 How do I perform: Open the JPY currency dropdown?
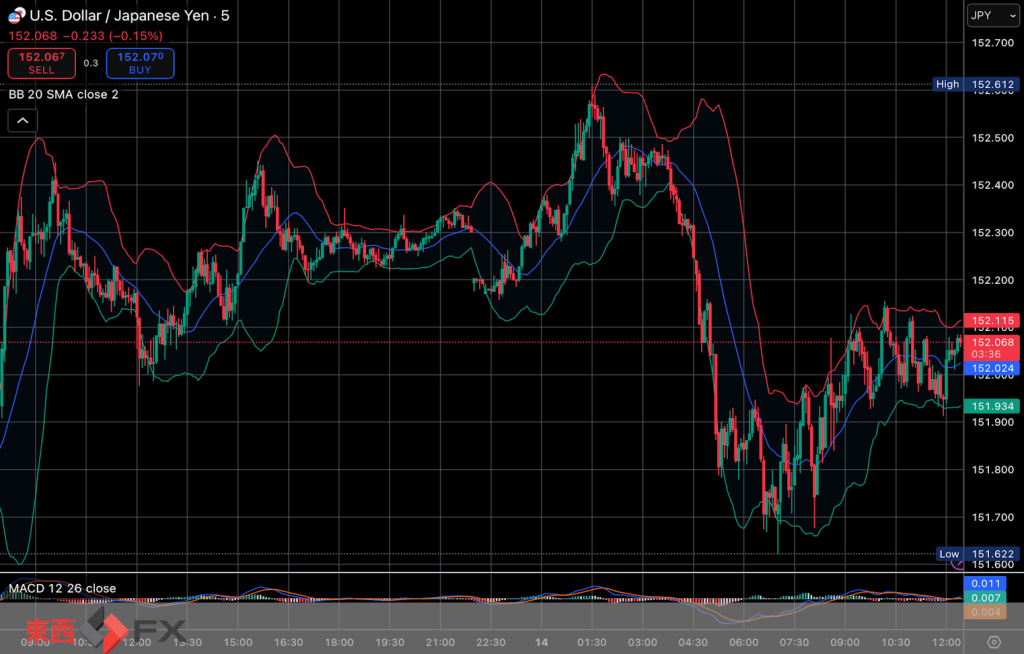tap(992, 15)
